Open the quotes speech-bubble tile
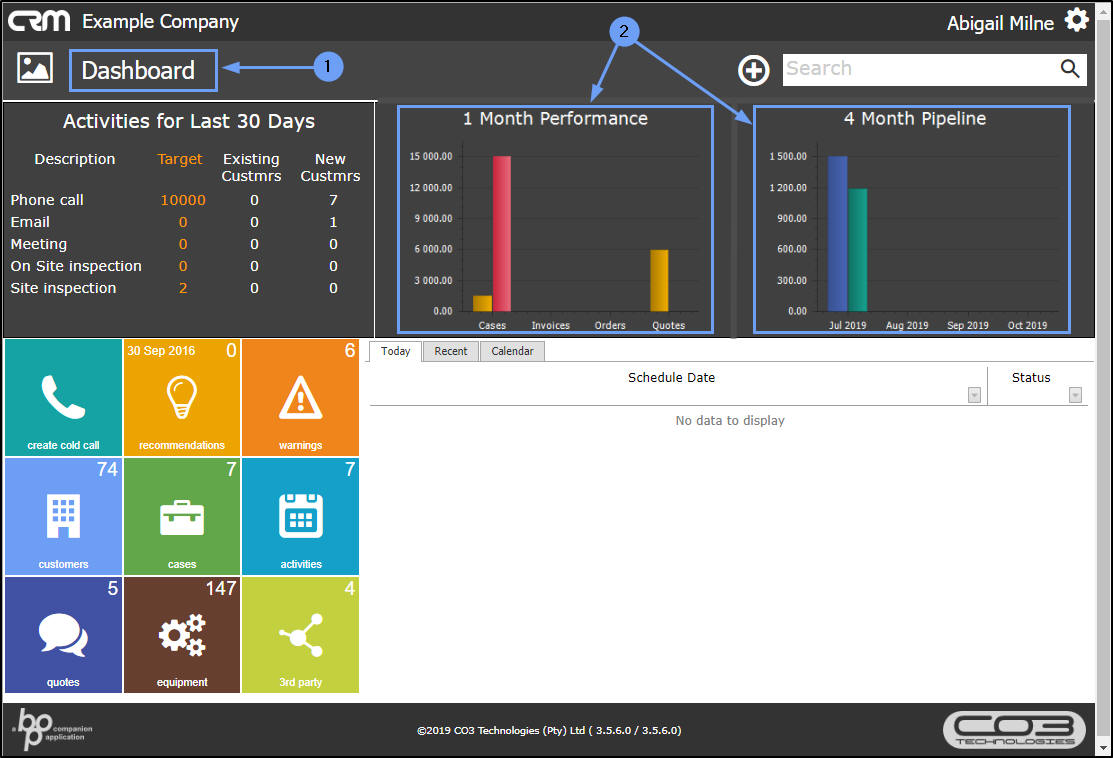 coord(63,635)
